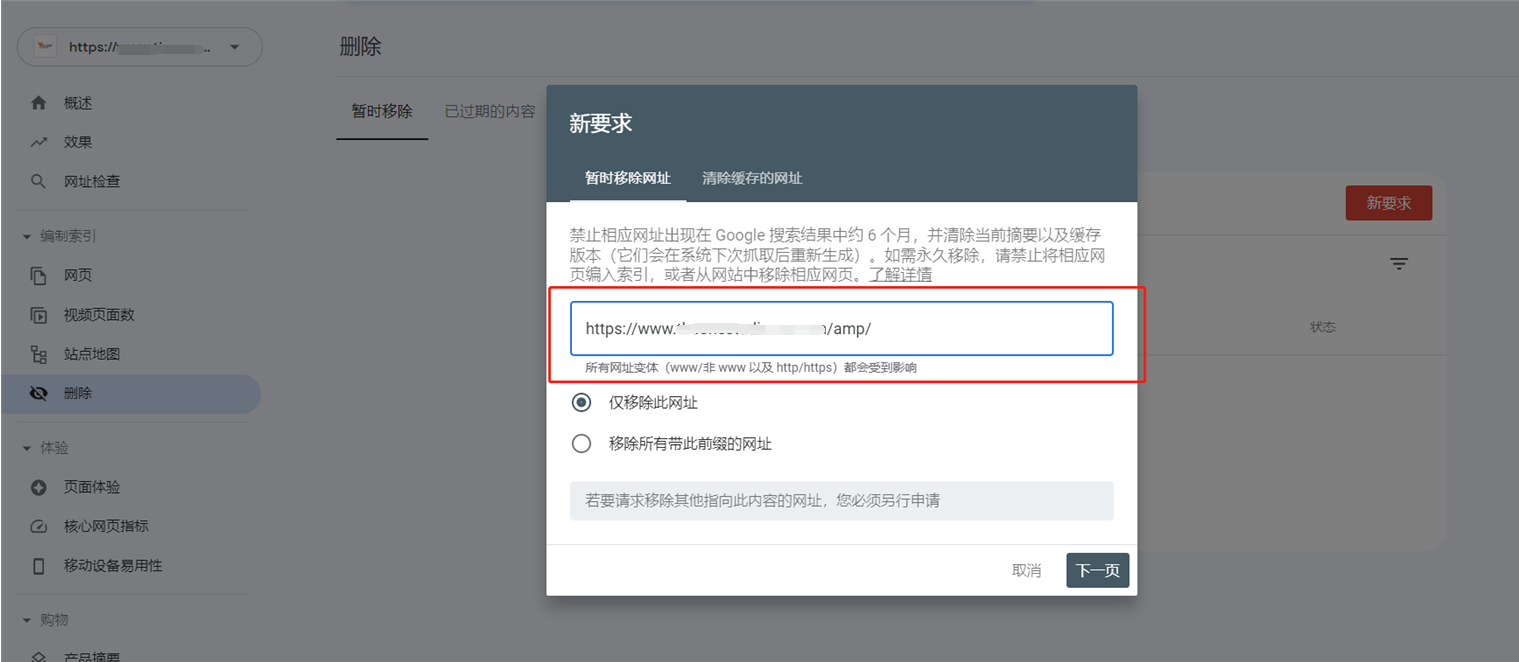Screen dimensions: 1519x662
Task: Click the 了解详情 link
Action: point(900,274)
